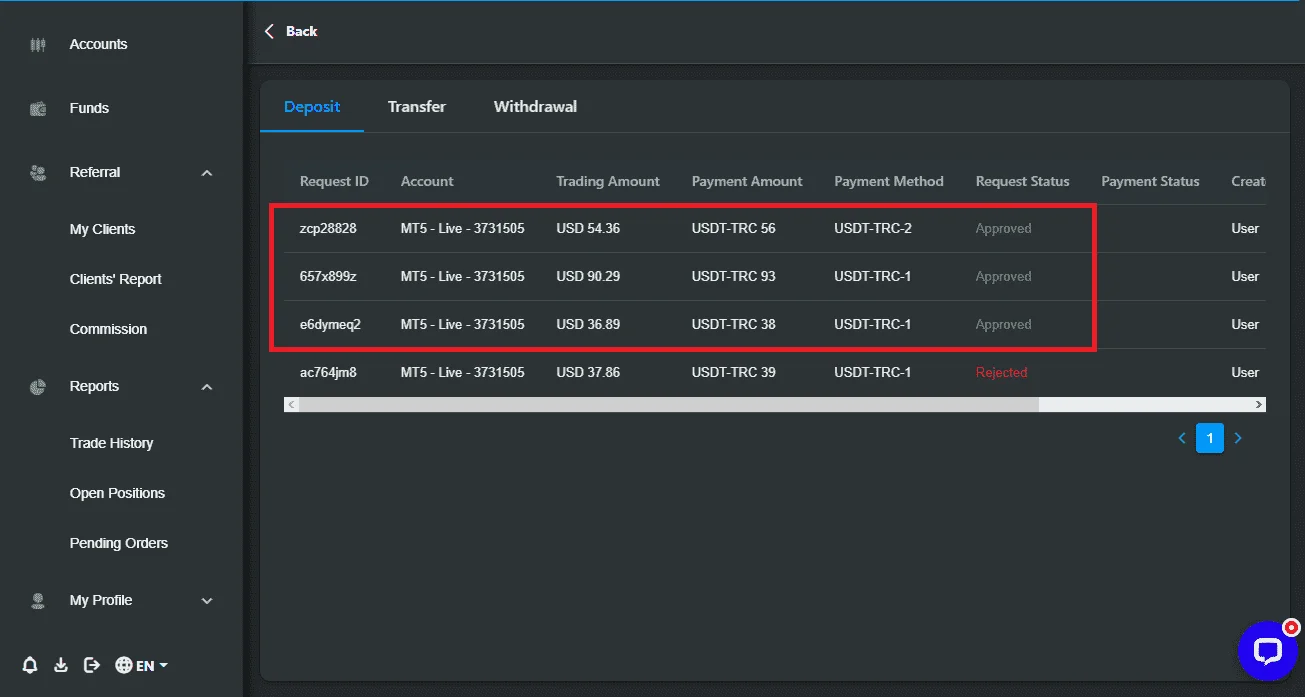Viewport: 1305px width, 697px height.
Task: Open Pending Orders report
Action: coord(119,543)
